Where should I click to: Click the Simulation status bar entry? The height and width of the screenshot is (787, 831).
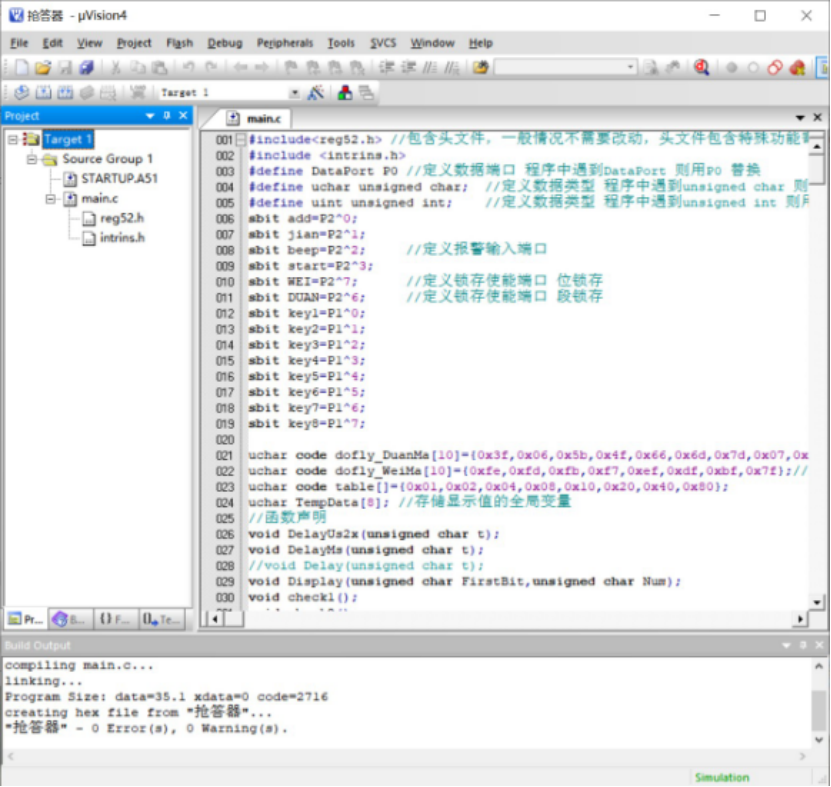pos(722,777)
